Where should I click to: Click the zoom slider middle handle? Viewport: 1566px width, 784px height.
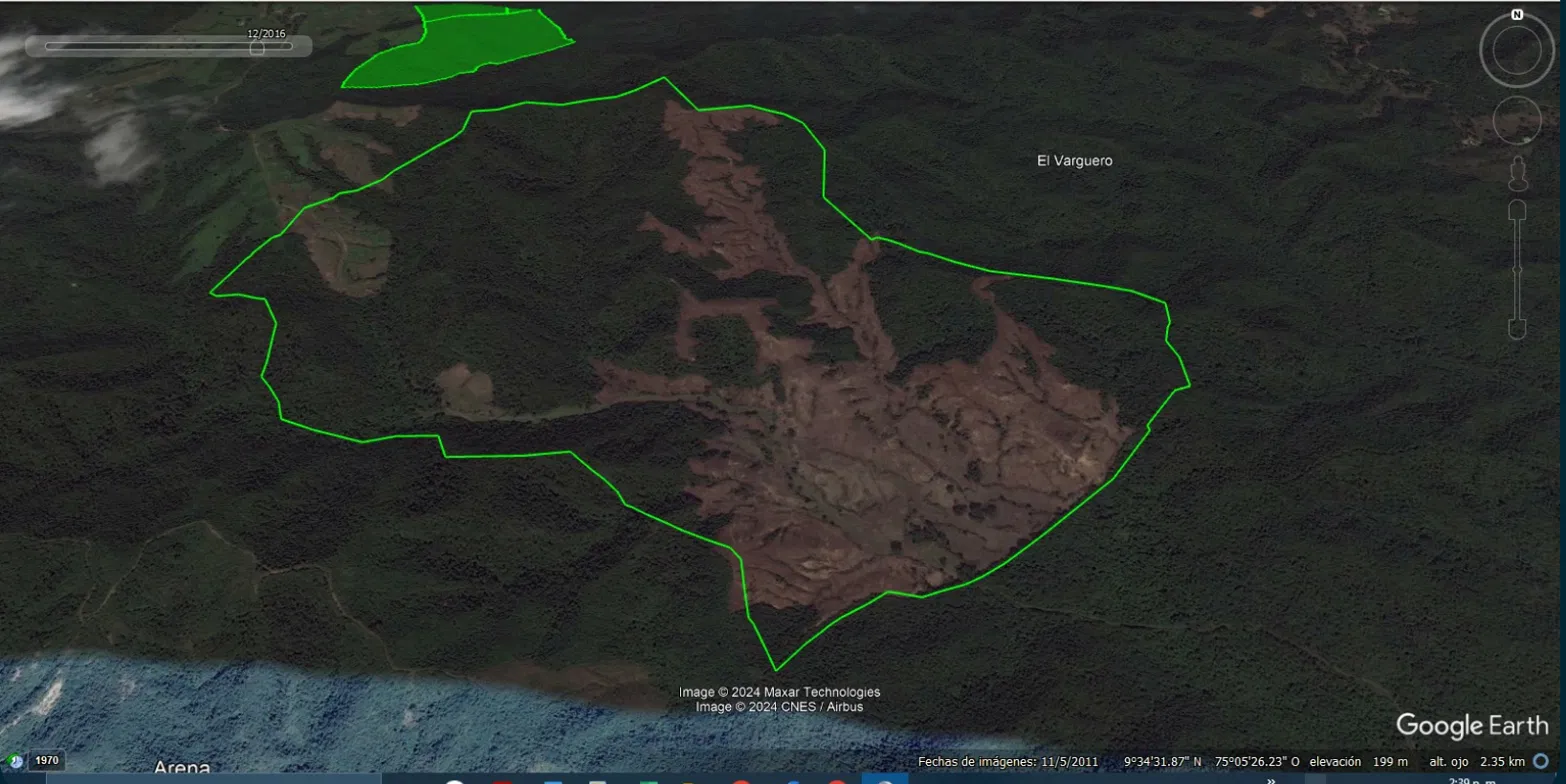pyautogui.click(x=1517, y=269)
